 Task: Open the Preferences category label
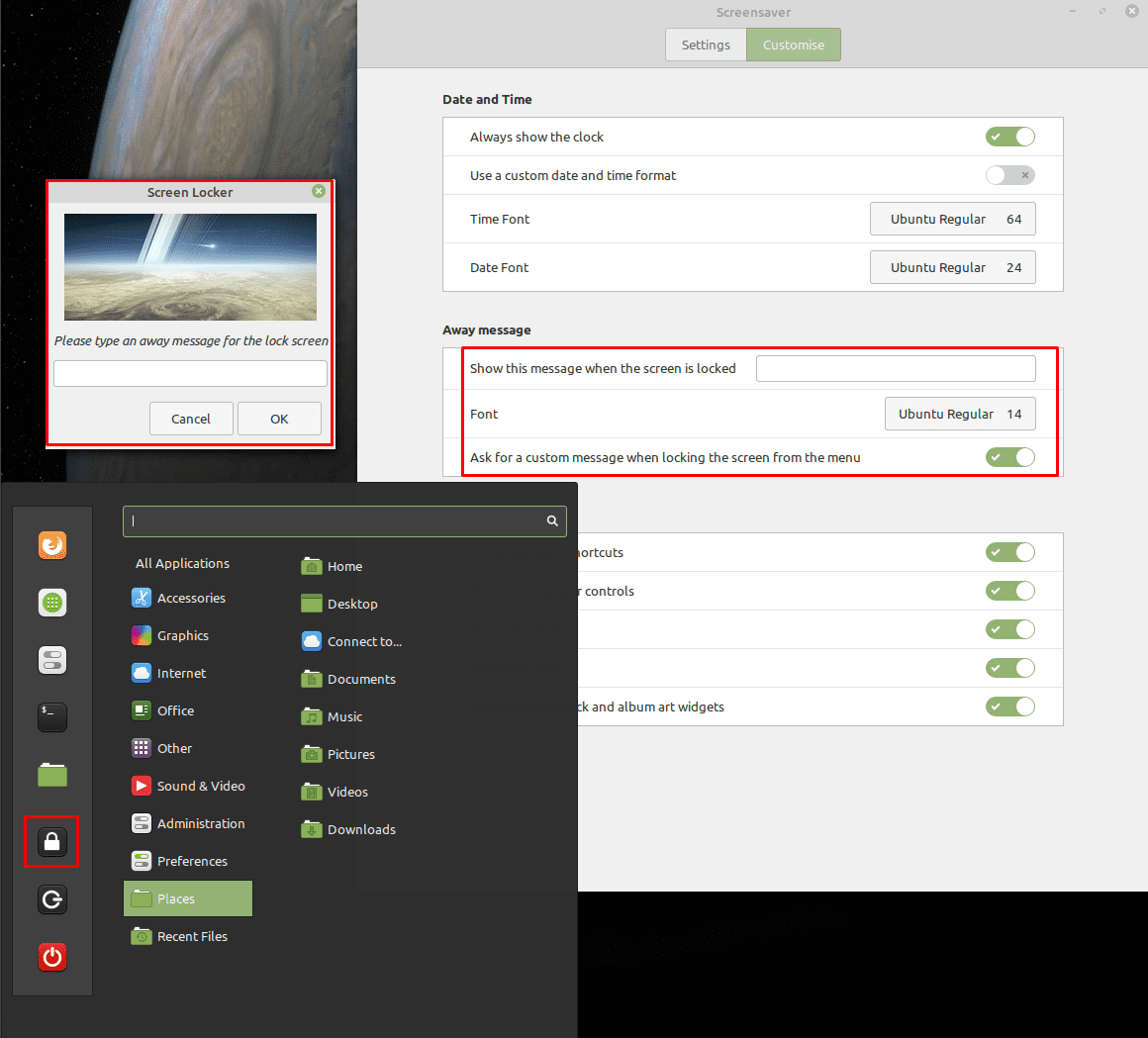[192, 861]
